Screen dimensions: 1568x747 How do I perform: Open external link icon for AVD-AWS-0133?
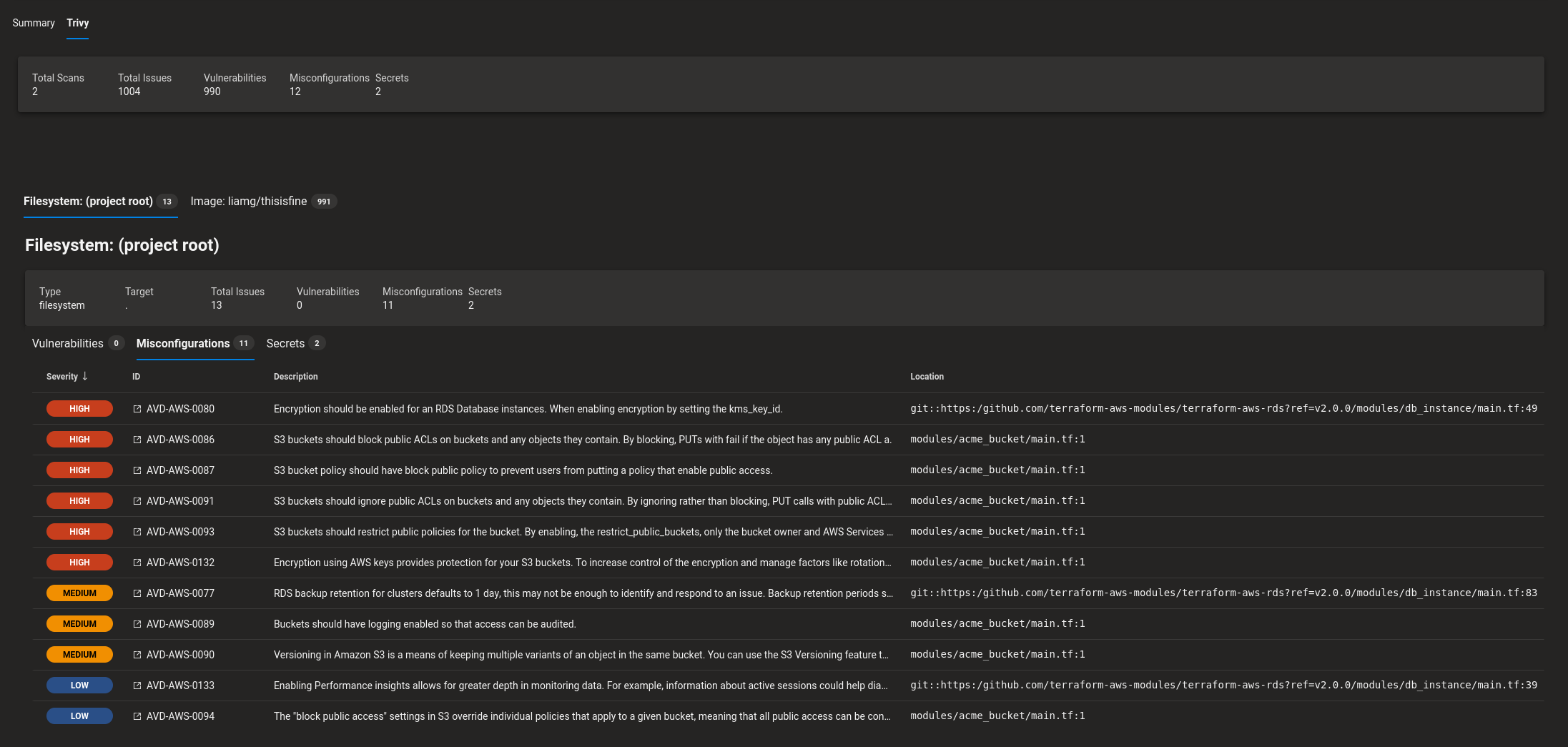click(x=137, y=686)
